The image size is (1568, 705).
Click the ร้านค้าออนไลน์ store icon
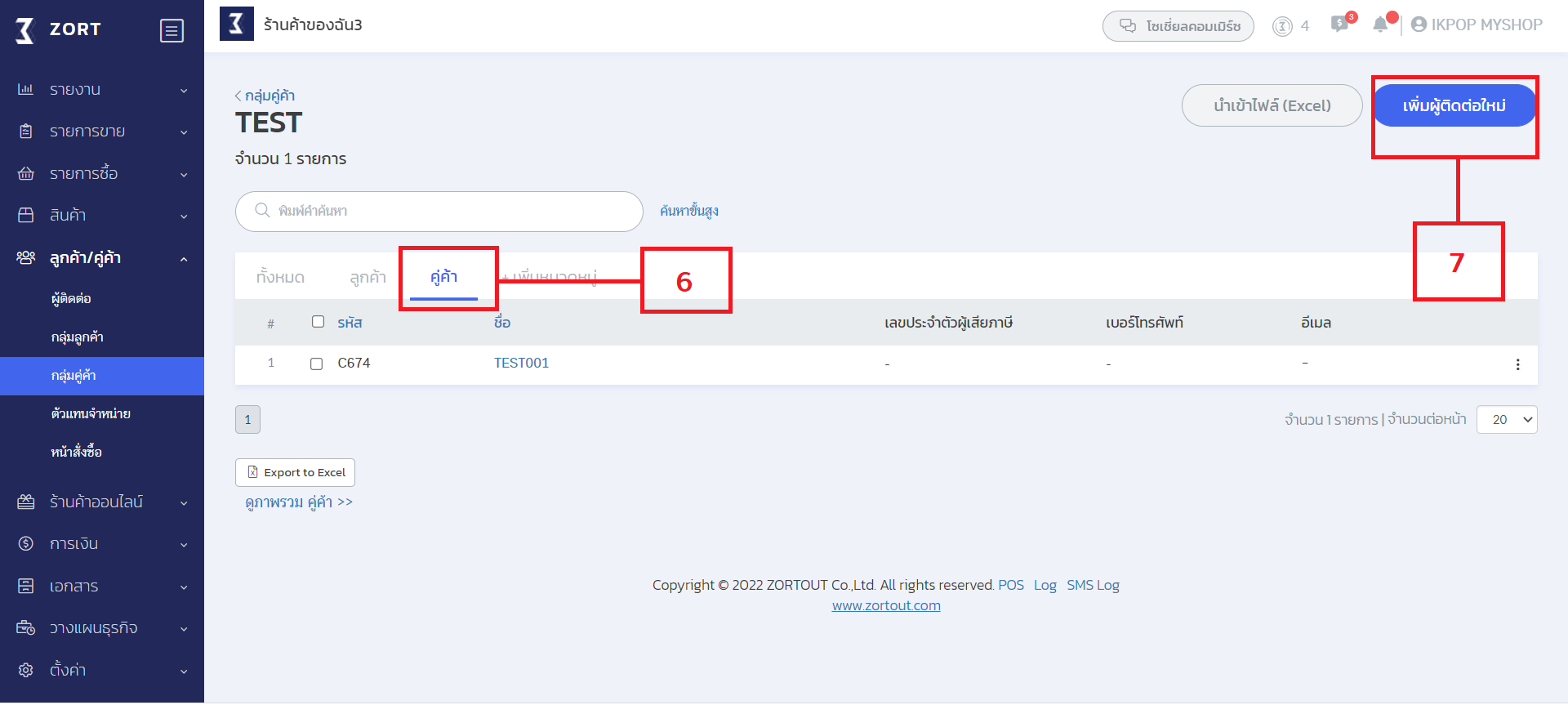[26, 502]
